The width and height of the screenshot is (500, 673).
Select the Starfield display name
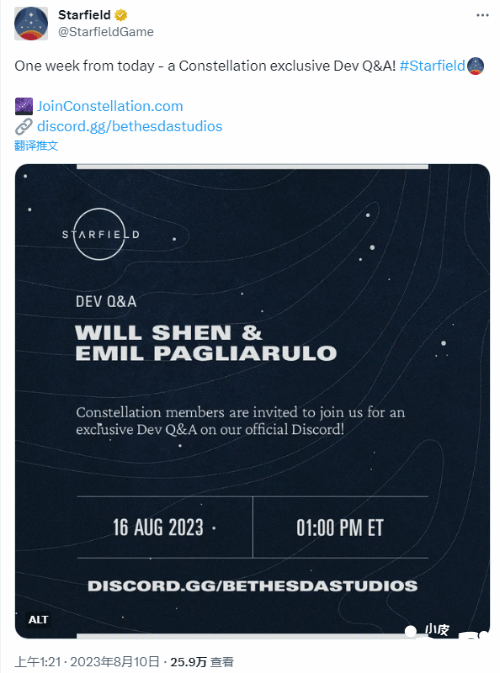85,15
